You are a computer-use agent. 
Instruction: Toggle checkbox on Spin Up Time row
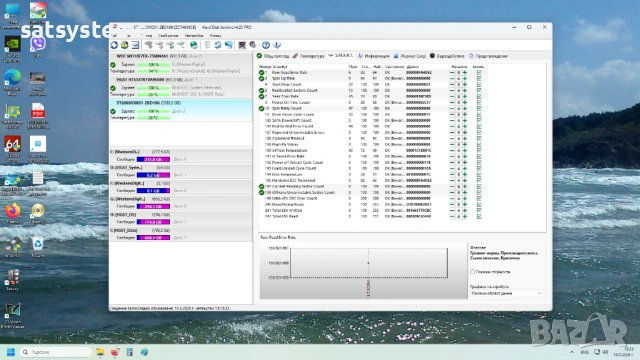[479, 78]
